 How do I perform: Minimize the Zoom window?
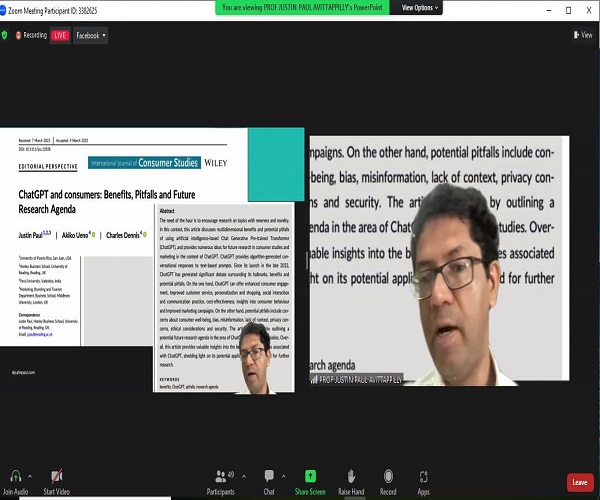point(549,10)
